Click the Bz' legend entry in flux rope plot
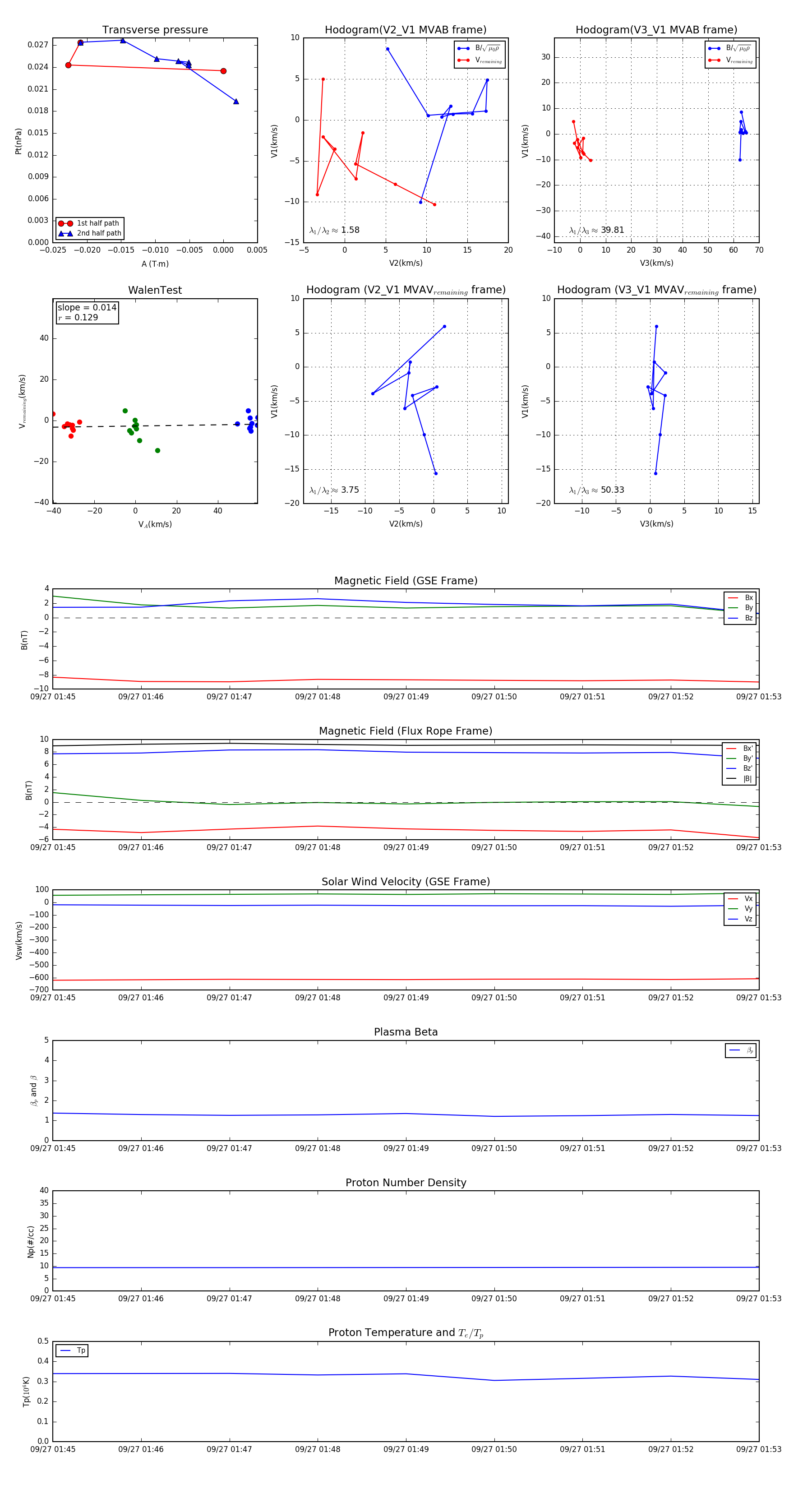The height and width of the screenshot is (1489, 812). pyautogui.click(x=740, y=769)
